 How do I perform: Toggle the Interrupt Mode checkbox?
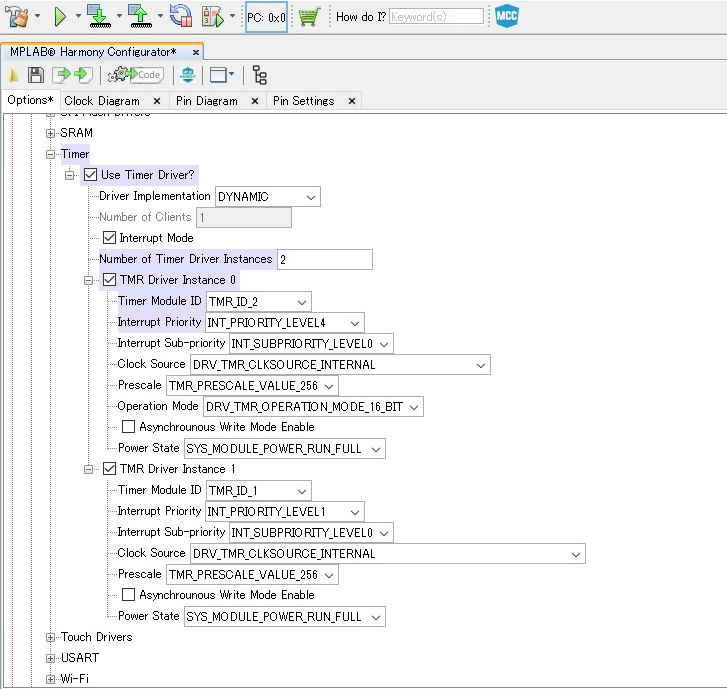(109, 238)
